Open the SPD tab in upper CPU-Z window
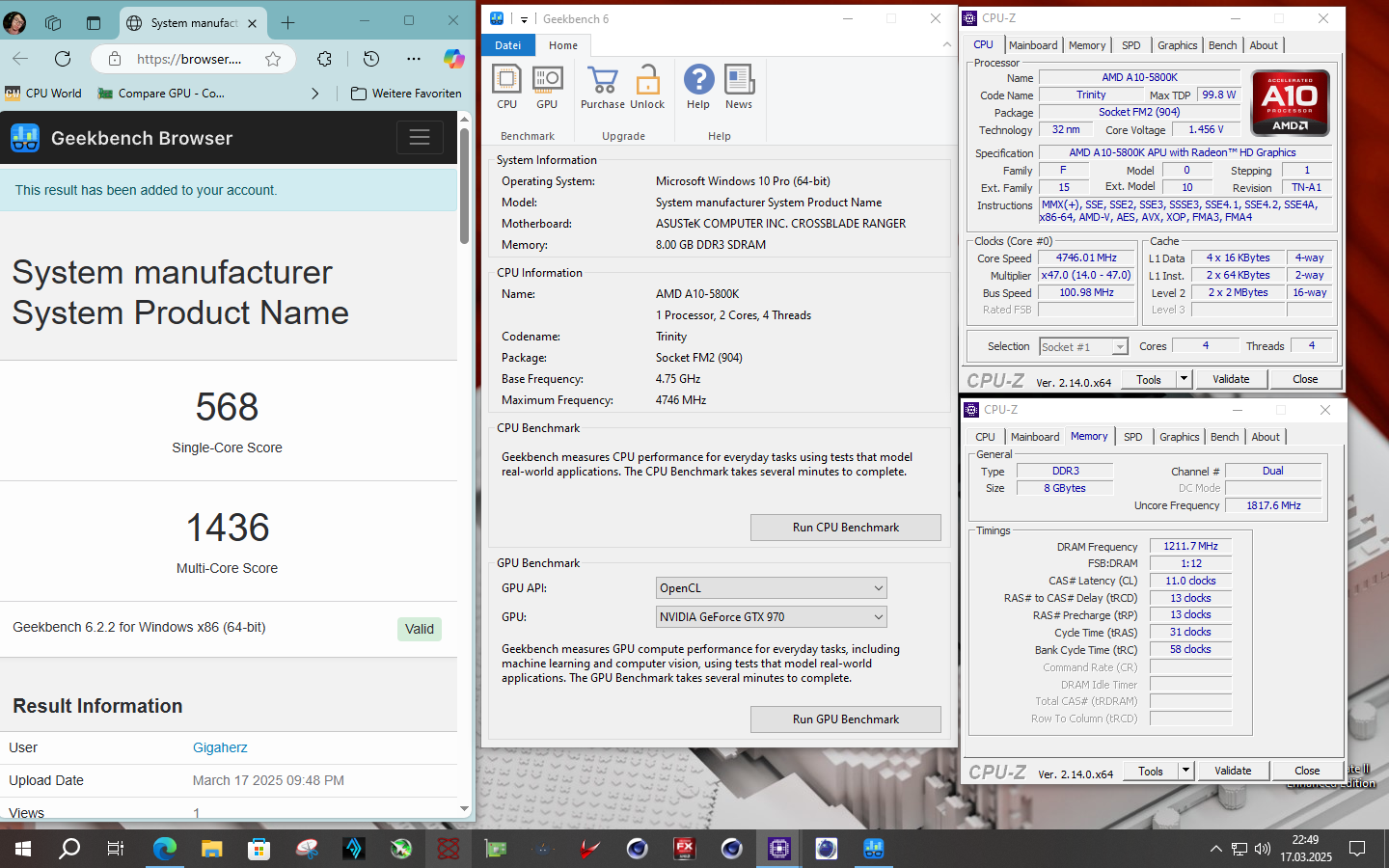Image resolution: width=1389 pixels, height=868 pixels. [x=1131, y=45]
